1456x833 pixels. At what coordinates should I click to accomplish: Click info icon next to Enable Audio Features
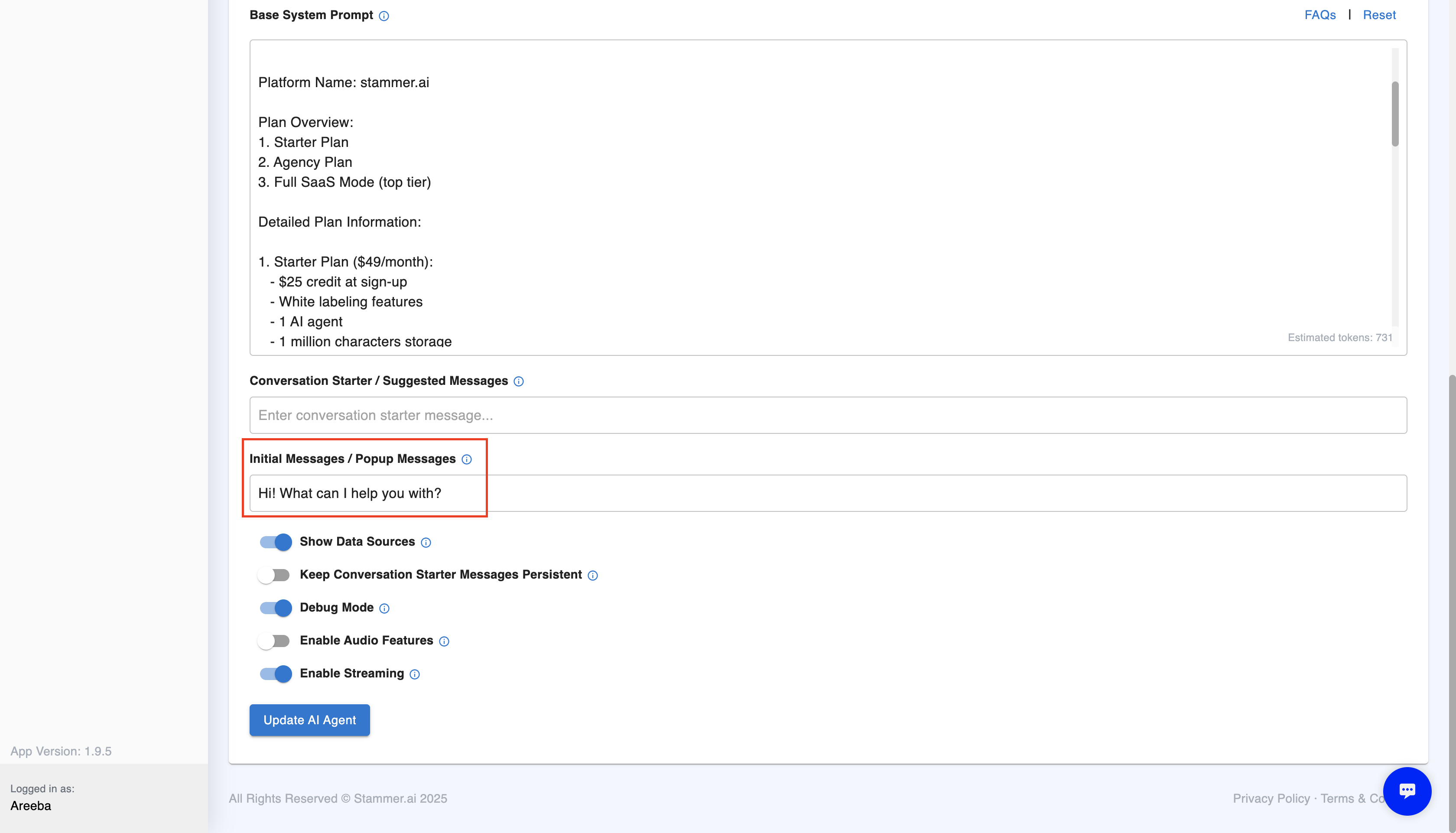(x=444, y=641)
